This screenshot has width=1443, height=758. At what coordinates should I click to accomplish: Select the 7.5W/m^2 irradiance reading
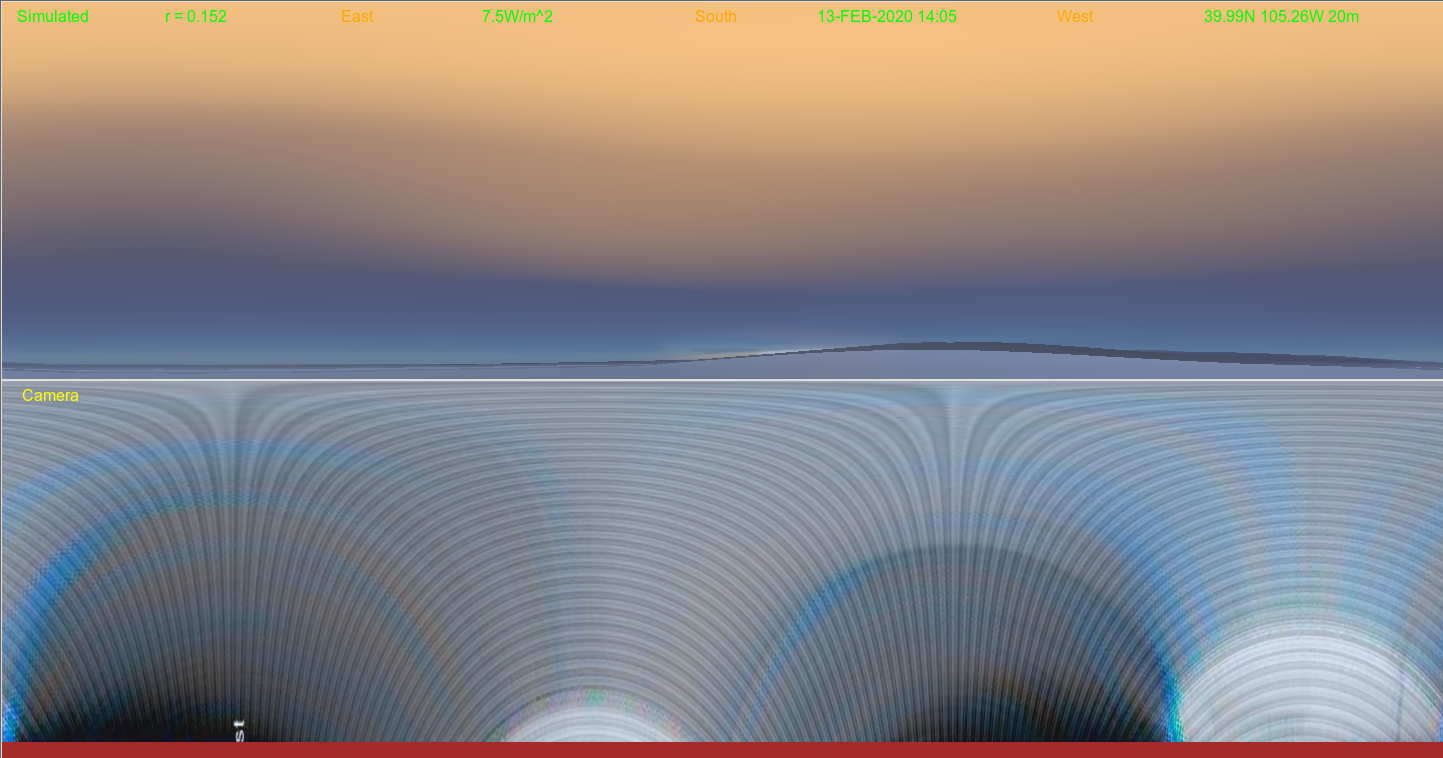(x=517, y=17)
